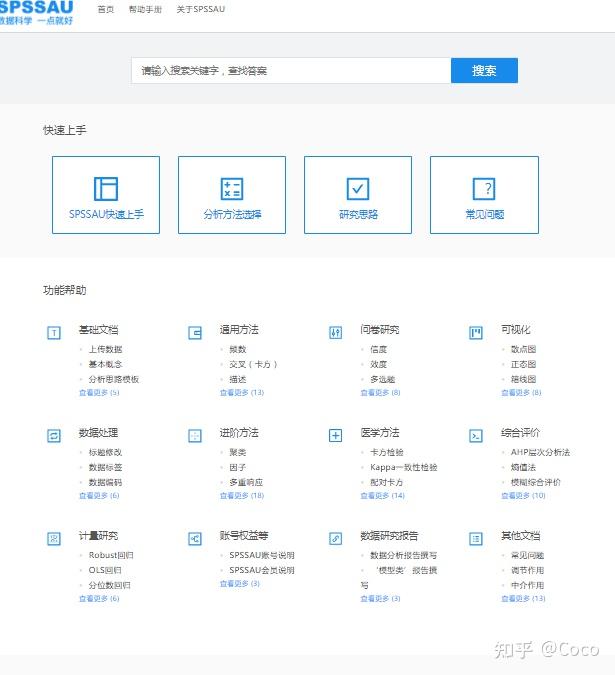Open the 中介作用 link
This screenshot has height=675, width=615.
pos(528,585)
